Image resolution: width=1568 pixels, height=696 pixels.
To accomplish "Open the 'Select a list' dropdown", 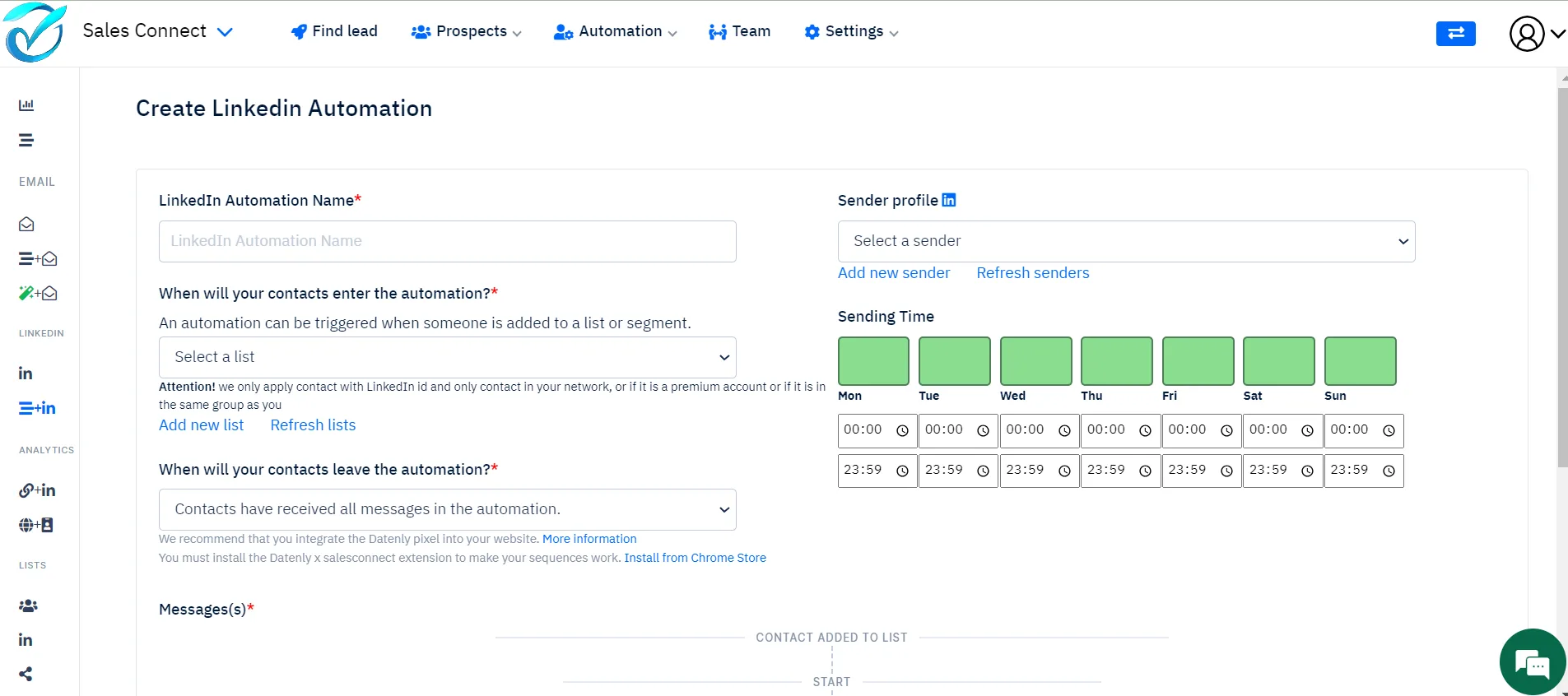I will pos(447,357).
